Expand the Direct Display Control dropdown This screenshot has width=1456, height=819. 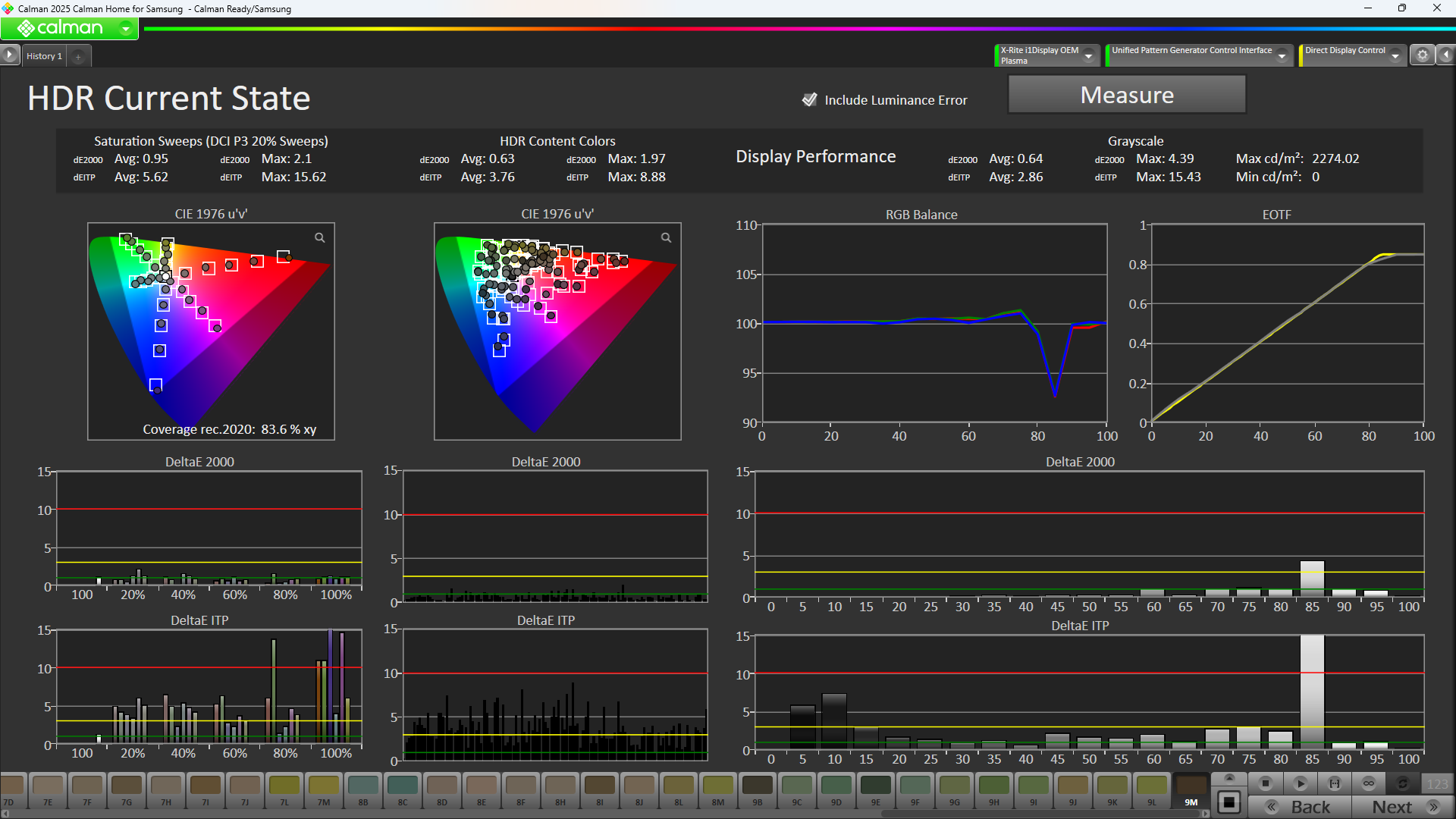1395,55
